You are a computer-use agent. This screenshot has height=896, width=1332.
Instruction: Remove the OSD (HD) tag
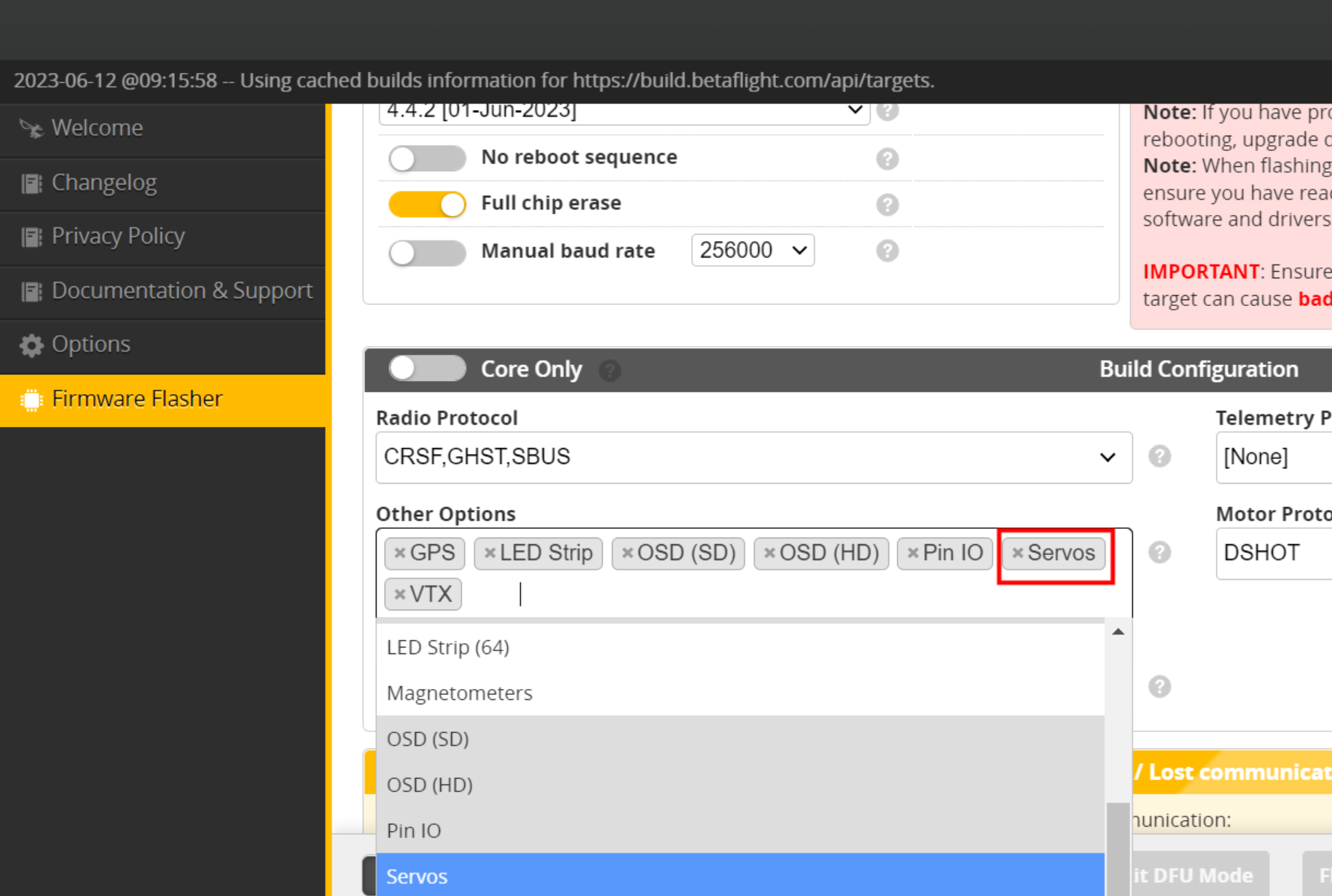pyautogui.click(x=769, y=554)
